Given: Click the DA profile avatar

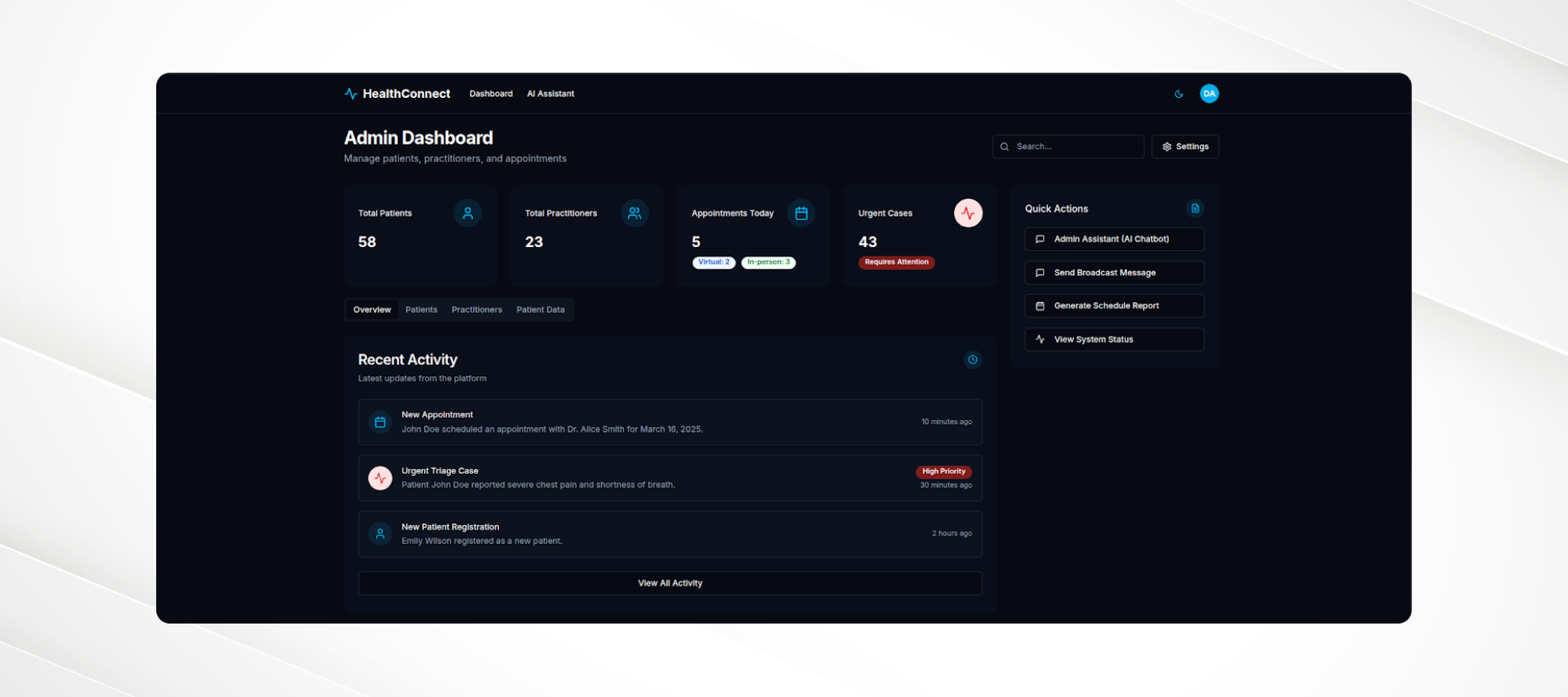Looking at the screenshot, I should coord(1209,93).
